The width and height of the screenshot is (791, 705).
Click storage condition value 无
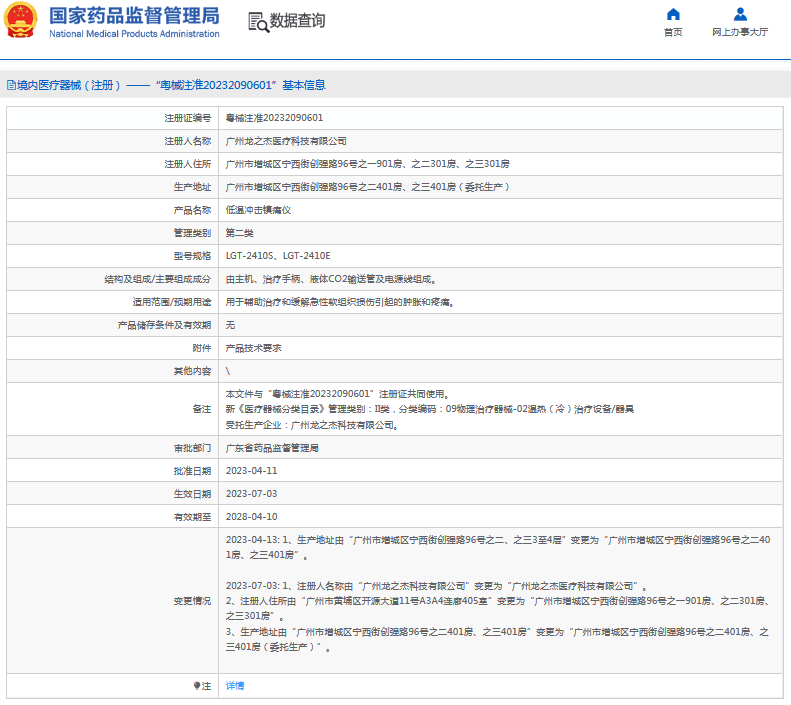230,325
